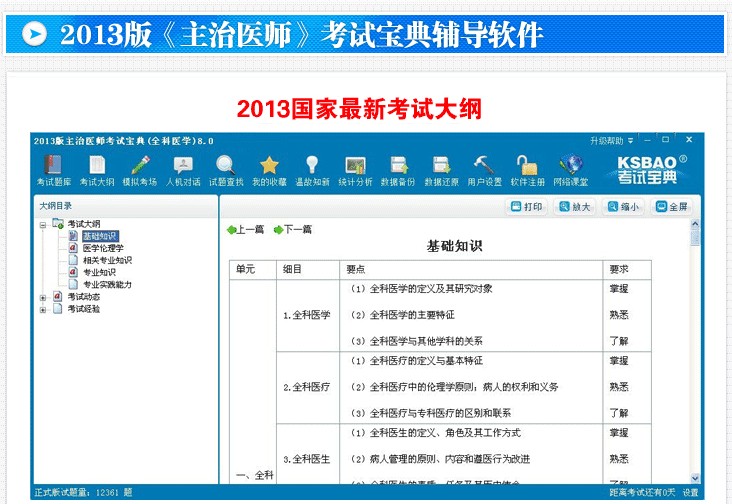Screen dimensions: 732x504
Task: Click scrollbar up arrow in content pane
Action: click(x=695, y=224)
